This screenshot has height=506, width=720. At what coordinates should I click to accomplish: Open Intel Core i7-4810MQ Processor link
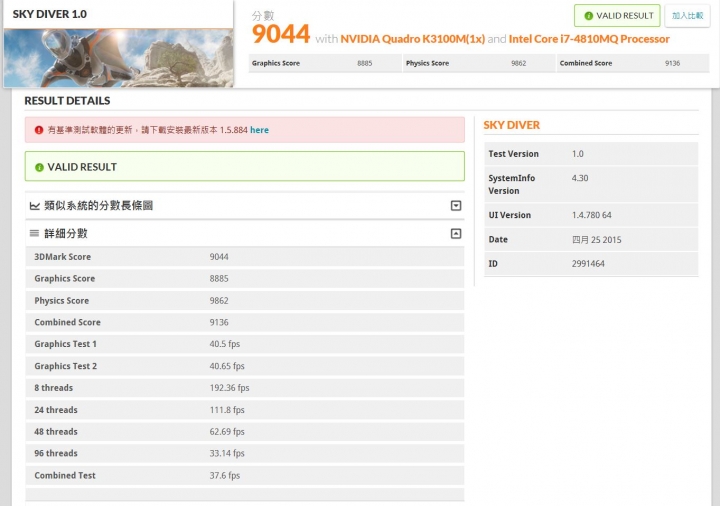(x=589, y=39)
